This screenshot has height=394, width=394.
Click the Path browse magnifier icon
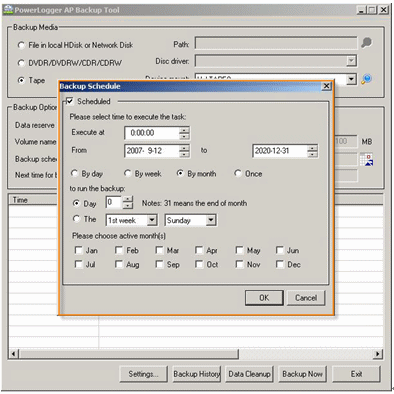[x=366, y=43]
